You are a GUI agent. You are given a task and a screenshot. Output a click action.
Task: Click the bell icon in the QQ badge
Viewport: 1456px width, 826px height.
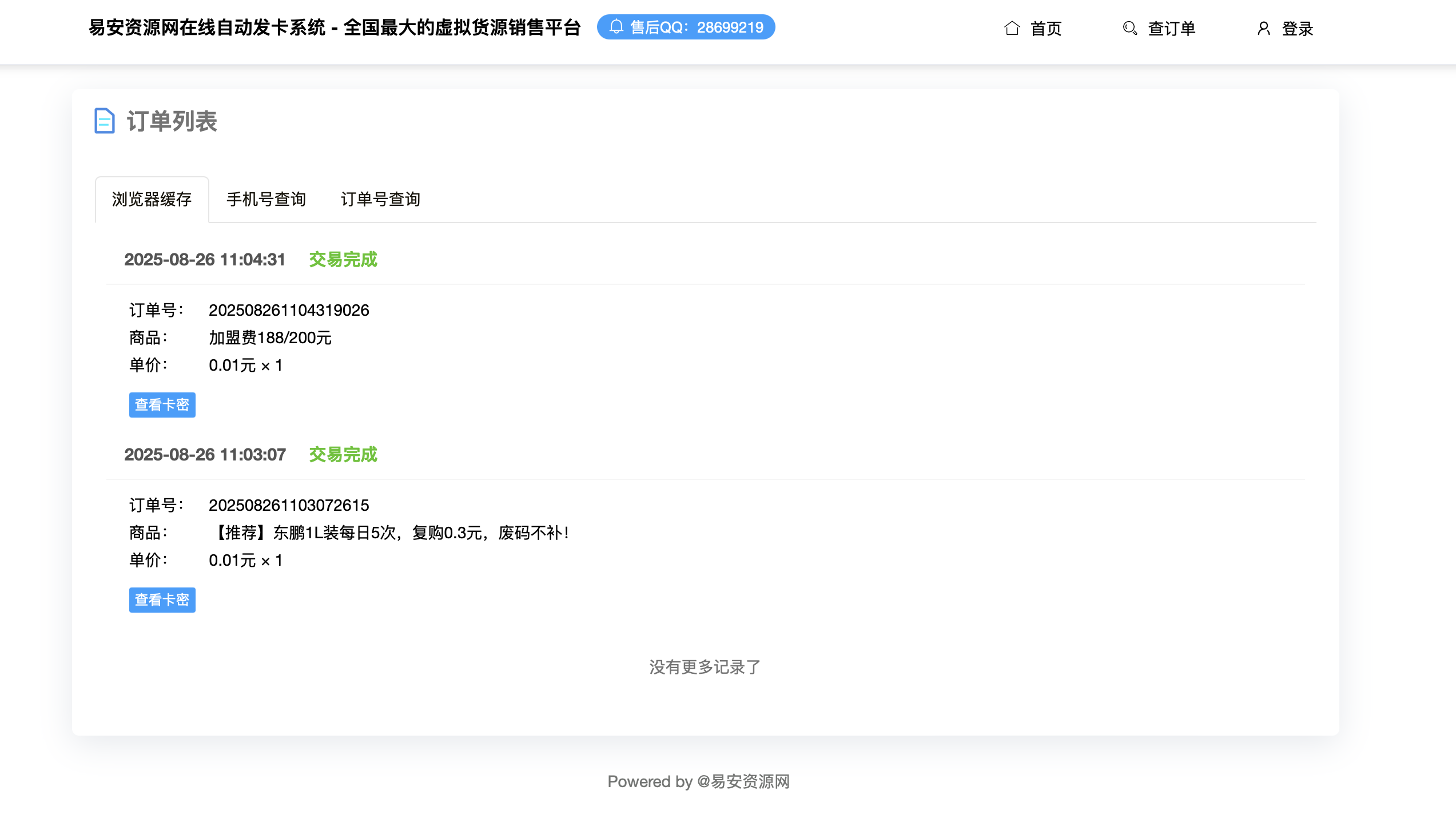(616, 26)
